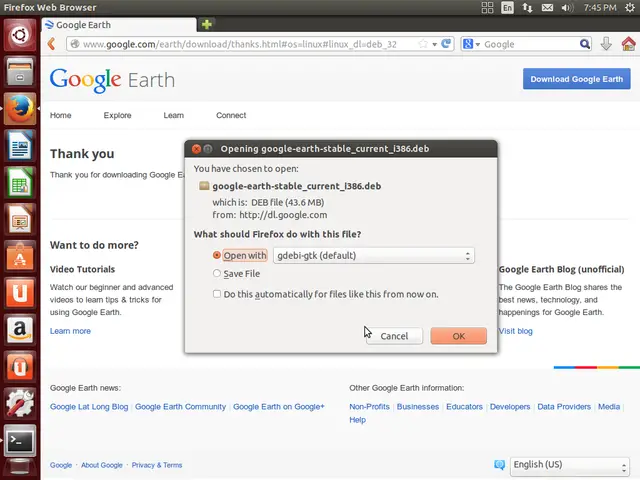Open the Connect navigation item
Viewport: 640px width, 480px height.
231,115
